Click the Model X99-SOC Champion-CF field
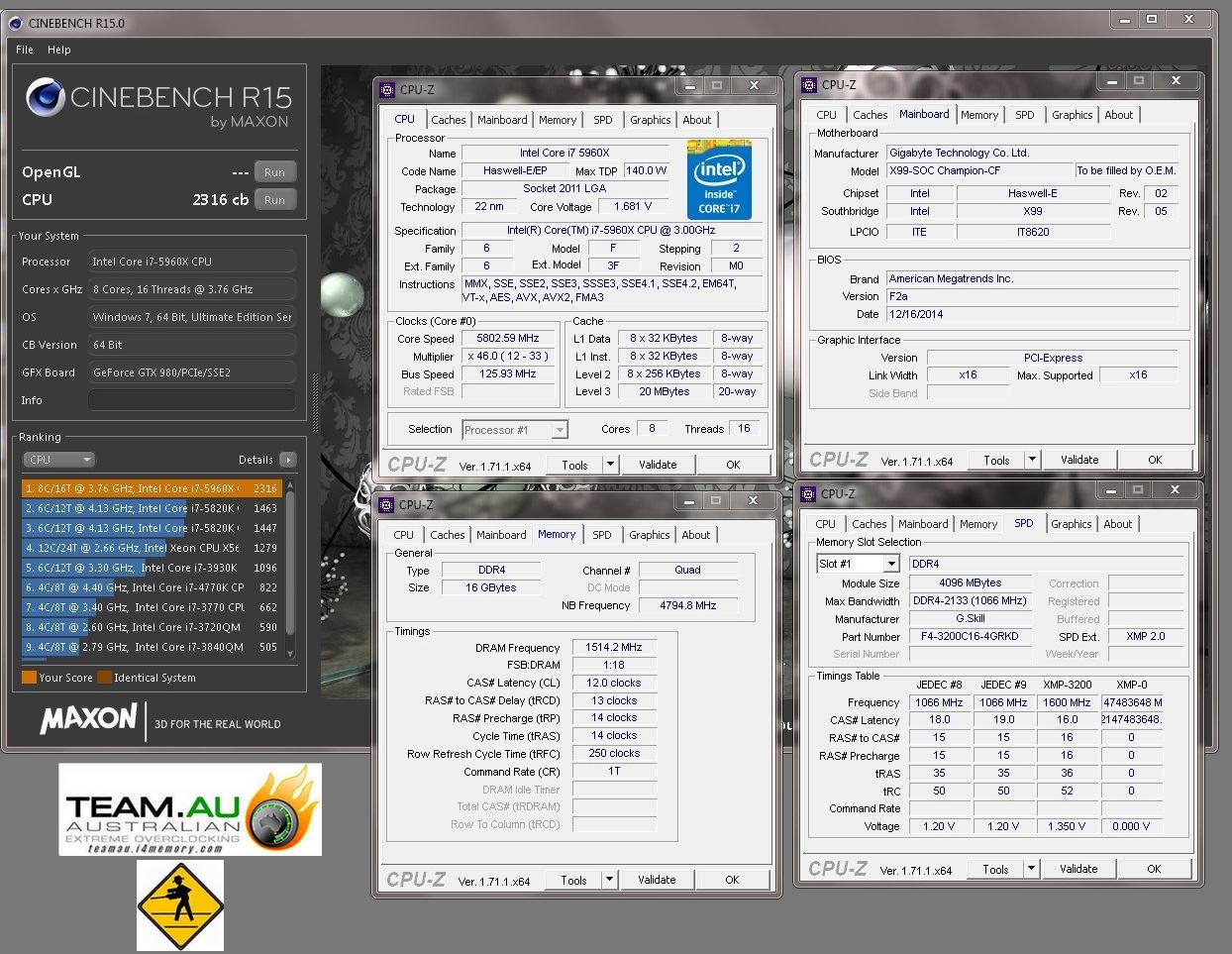The image size is (1232, 954). 979,170
